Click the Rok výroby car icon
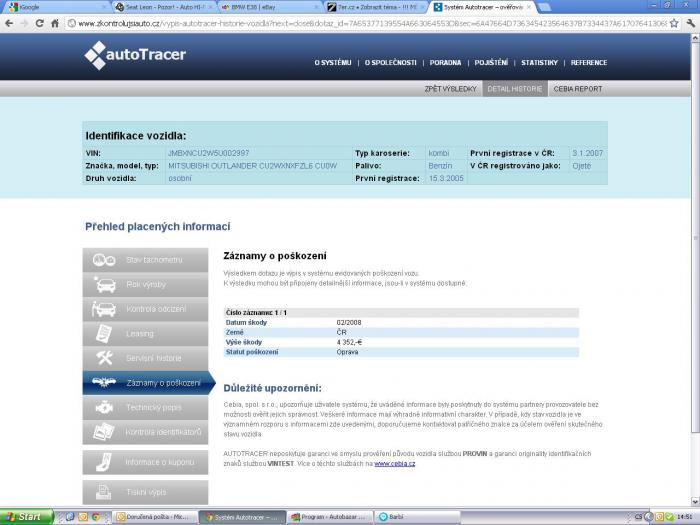Screen dimensions: 700x525 tap(104, 285)
